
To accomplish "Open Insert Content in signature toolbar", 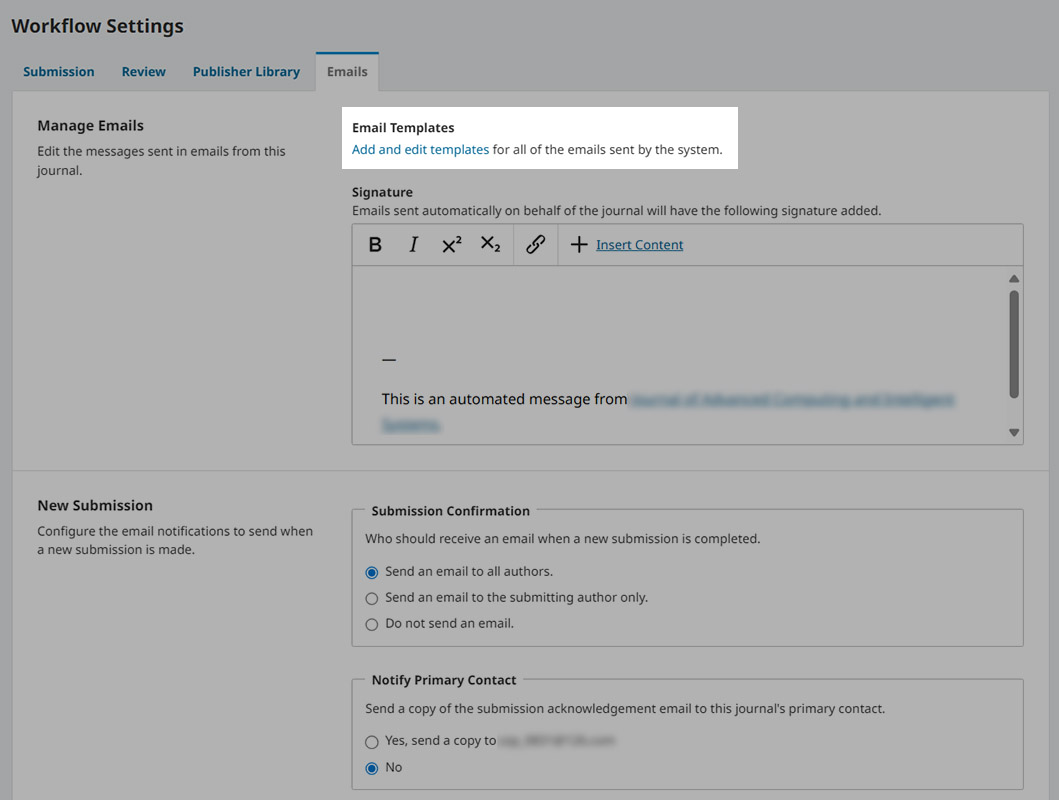I will (639, 245).
